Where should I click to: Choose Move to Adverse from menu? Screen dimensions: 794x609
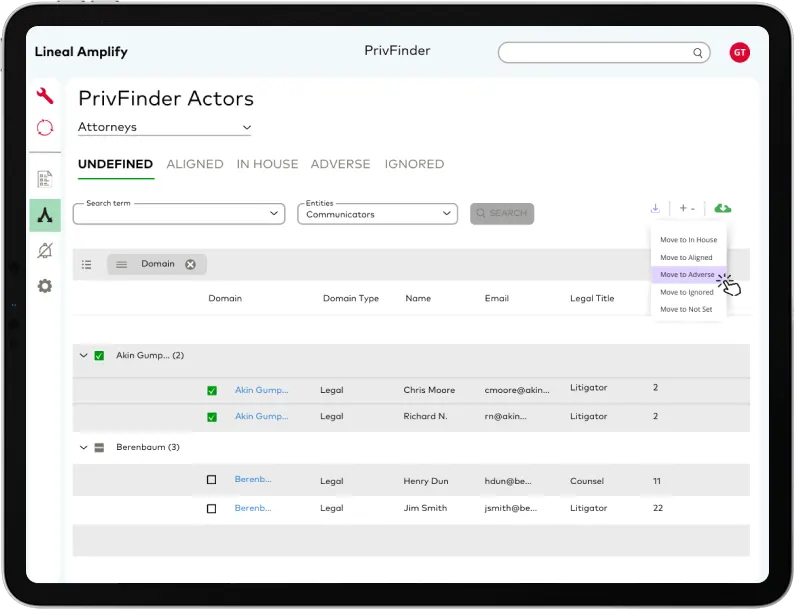[687, 275]
